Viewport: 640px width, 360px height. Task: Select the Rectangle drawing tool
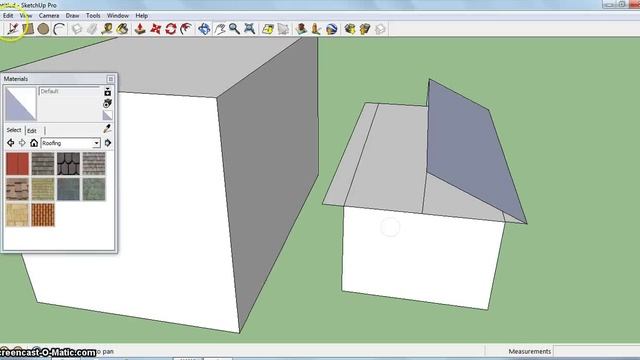click(28, 29)
